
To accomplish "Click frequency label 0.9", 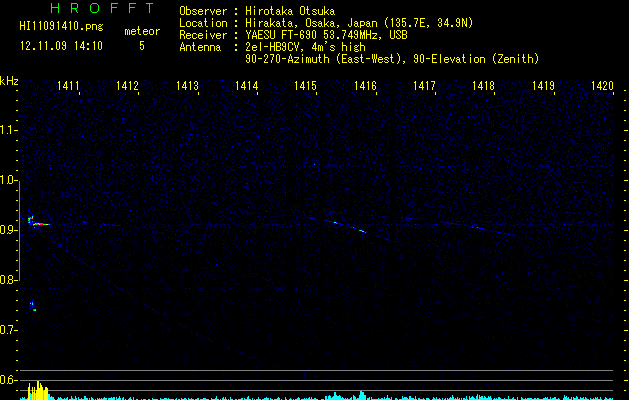I will click(8, 230).
